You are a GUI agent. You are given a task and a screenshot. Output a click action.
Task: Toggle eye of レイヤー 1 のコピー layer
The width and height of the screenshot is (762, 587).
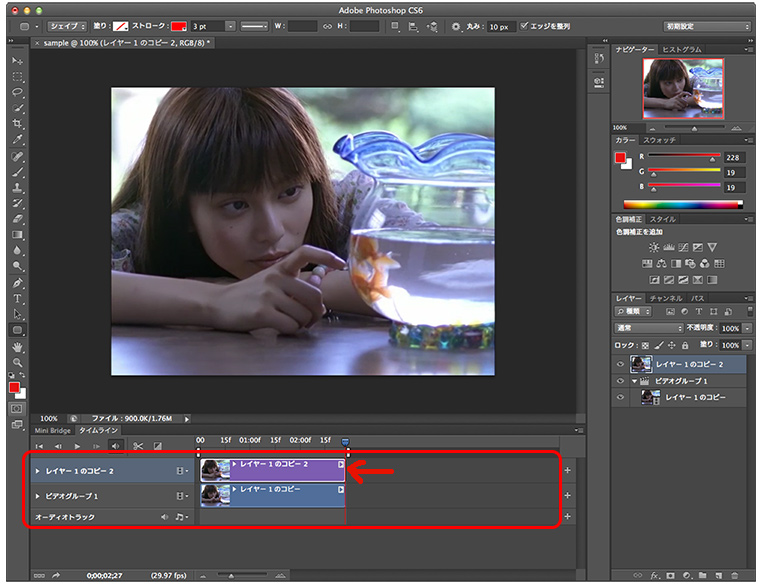pyautogui.click(x=620, y=397)
